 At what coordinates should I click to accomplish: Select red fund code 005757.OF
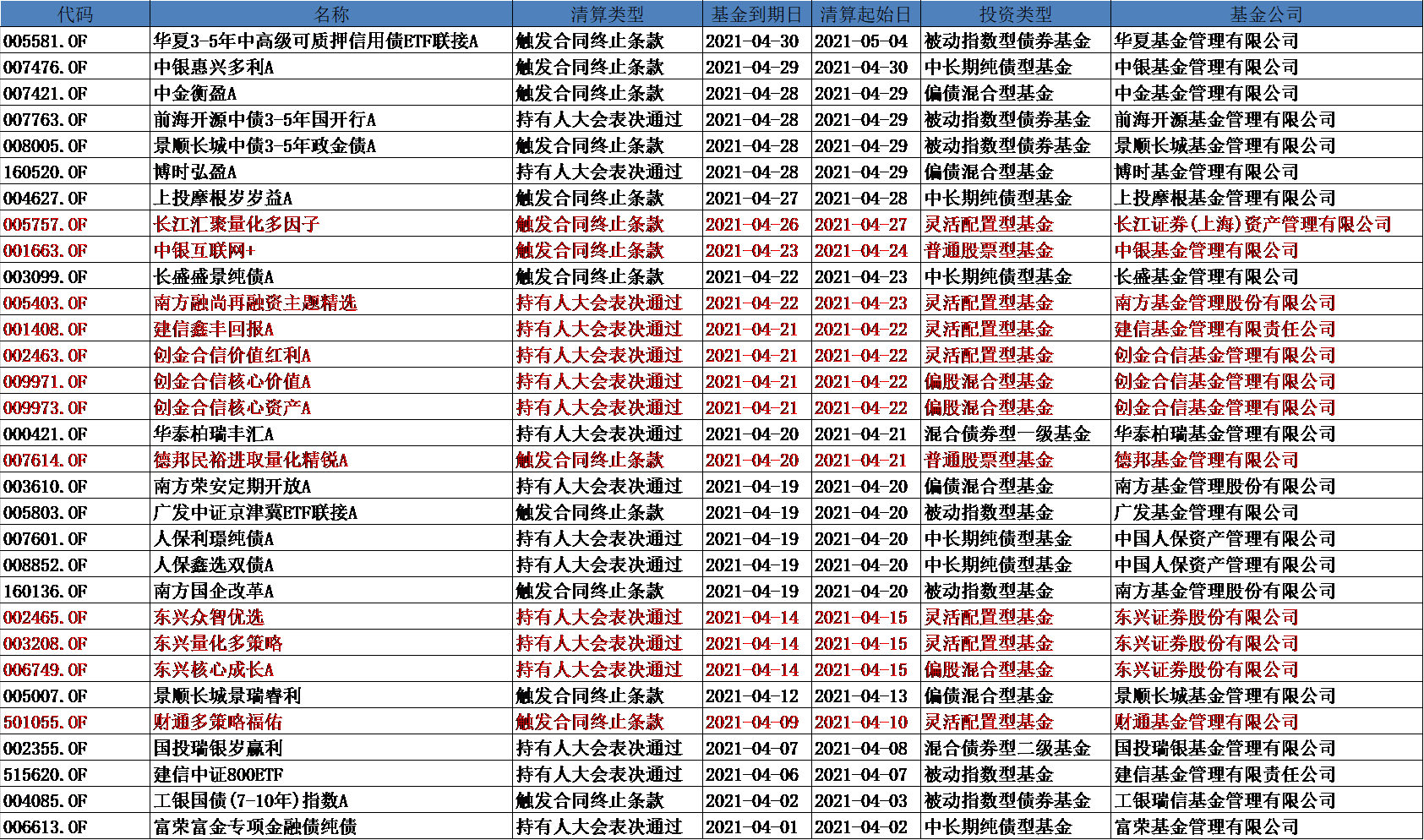point(46,225)
